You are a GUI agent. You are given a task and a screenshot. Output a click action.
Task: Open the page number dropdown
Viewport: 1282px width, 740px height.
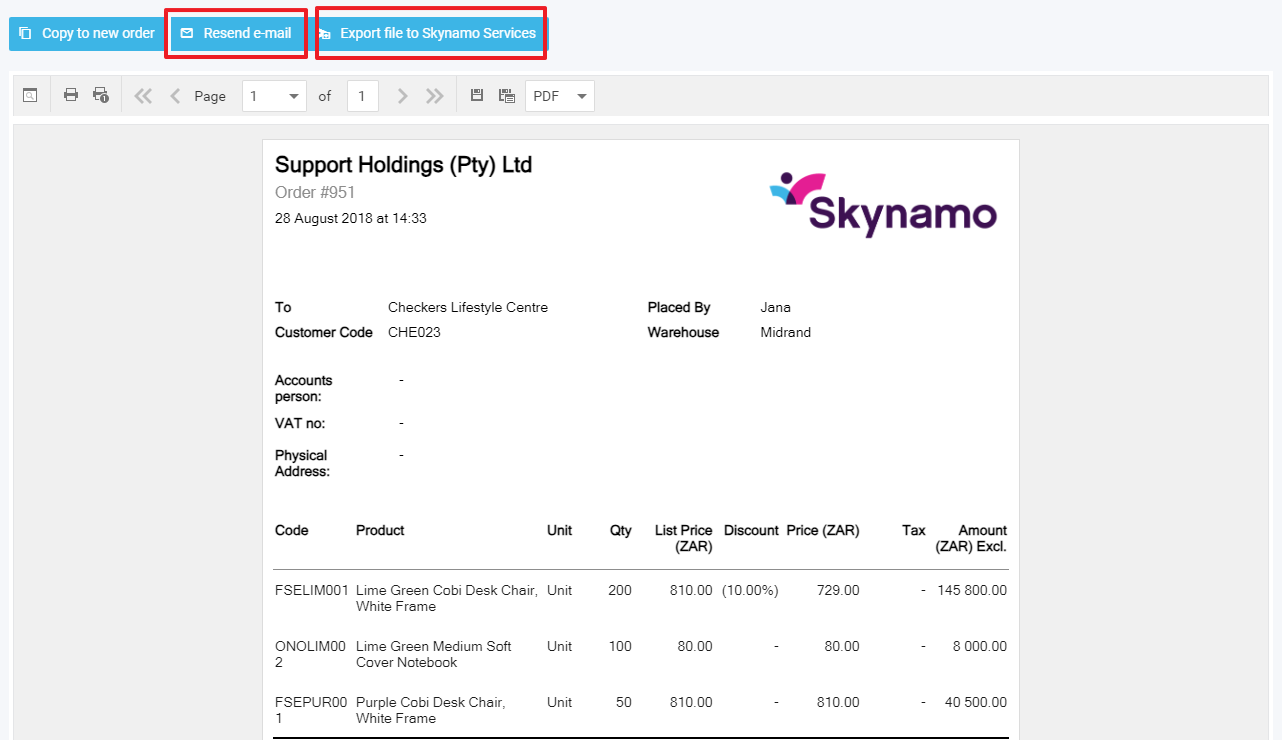pos(294,96)
